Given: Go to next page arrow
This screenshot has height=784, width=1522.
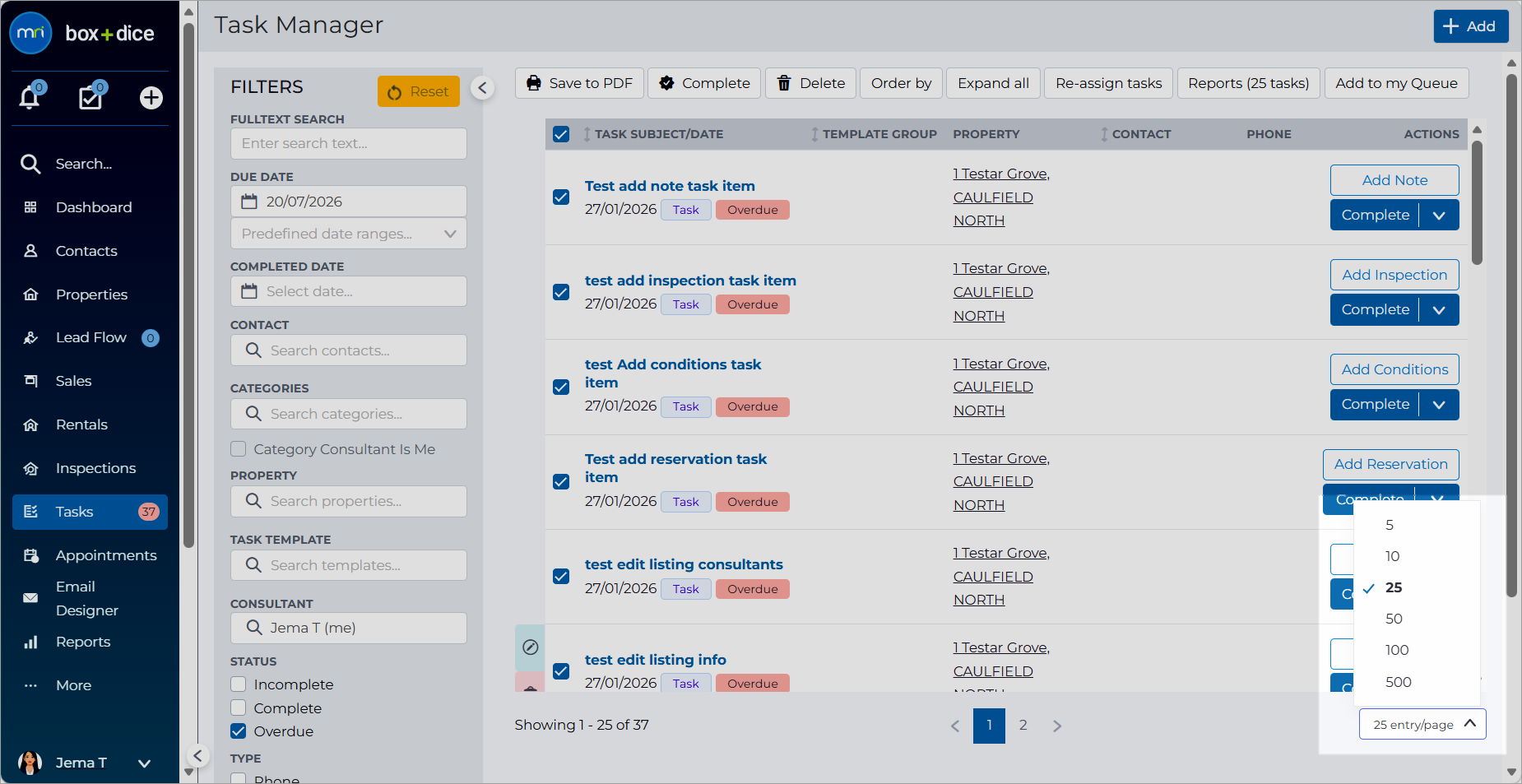Looking at the screenshot, I should pos(1057,726).
